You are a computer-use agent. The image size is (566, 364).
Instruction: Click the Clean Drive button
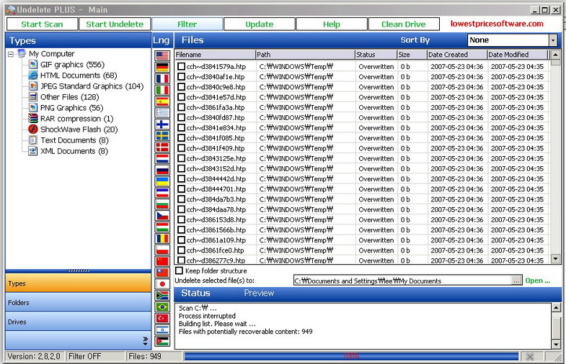tap(404, 24)
